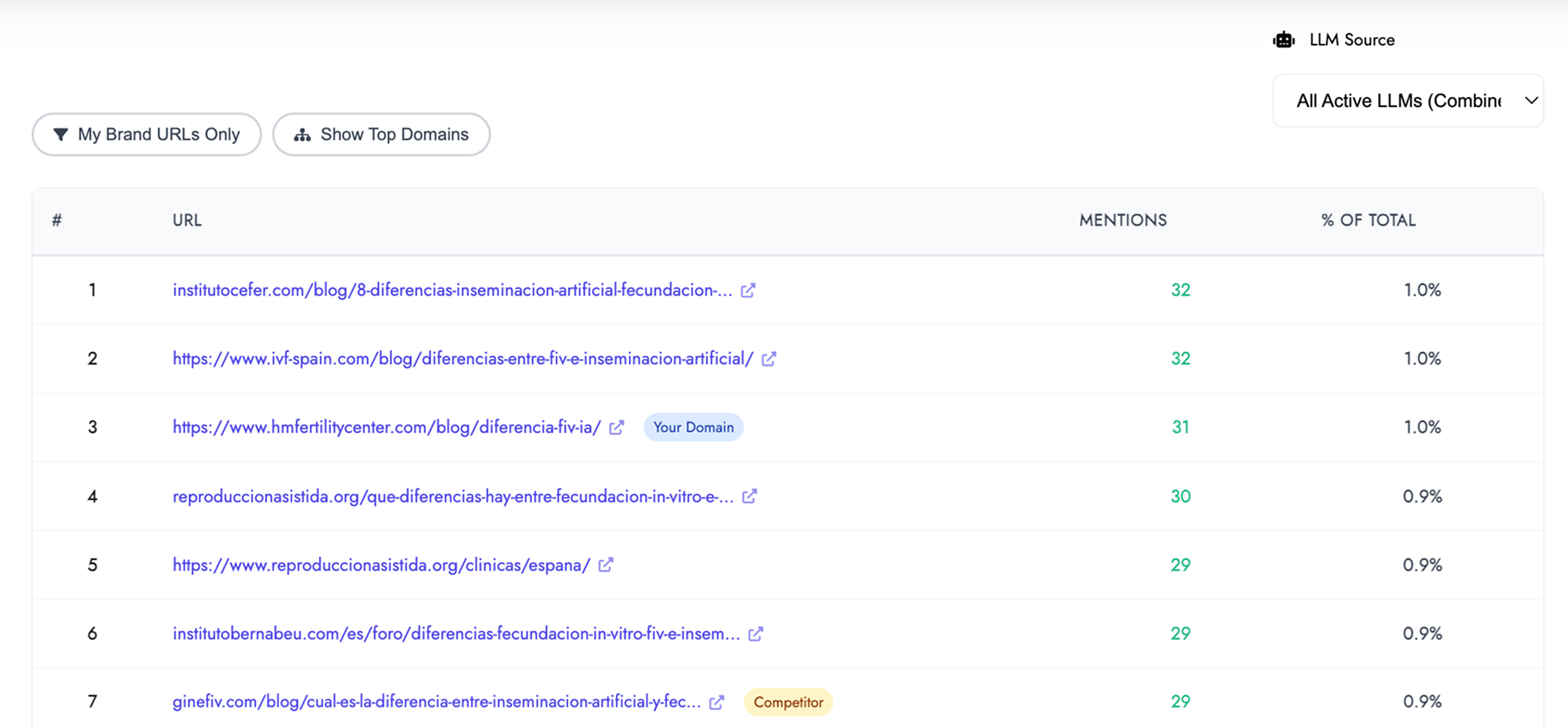
Task: Click the Your Domain badge
Action: [x=693, y=428]
